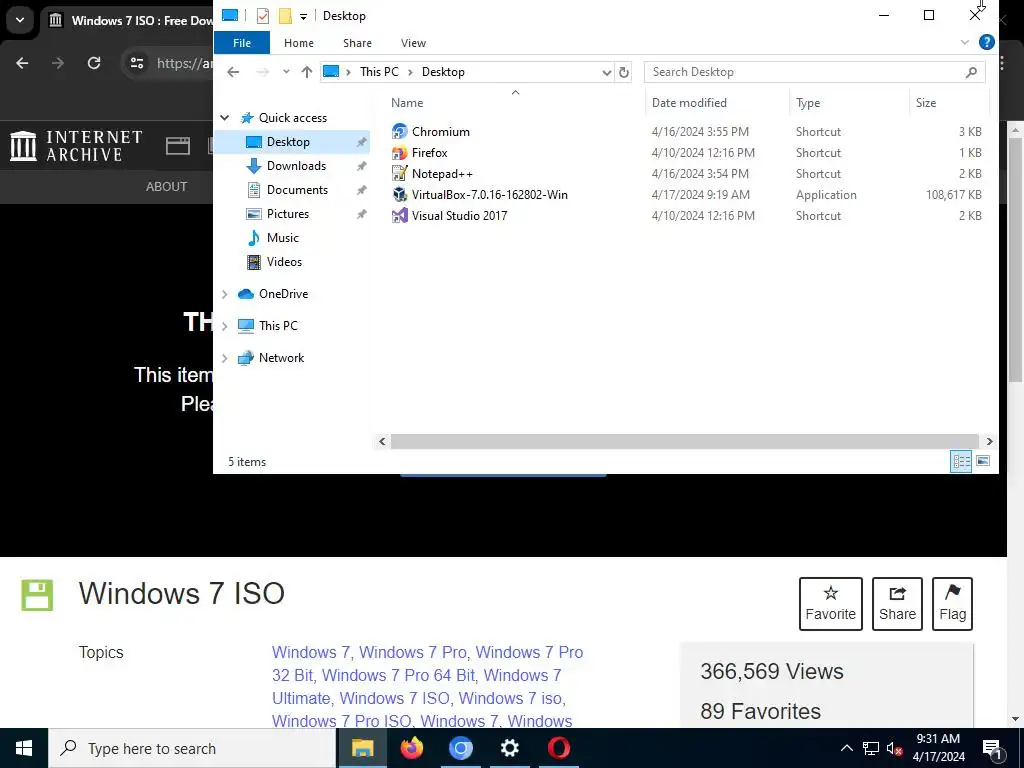This screenshot has width=1024, height=768.
Task: Open the Chromium shortcut icon in file list
Action: [x=399, y=131]
